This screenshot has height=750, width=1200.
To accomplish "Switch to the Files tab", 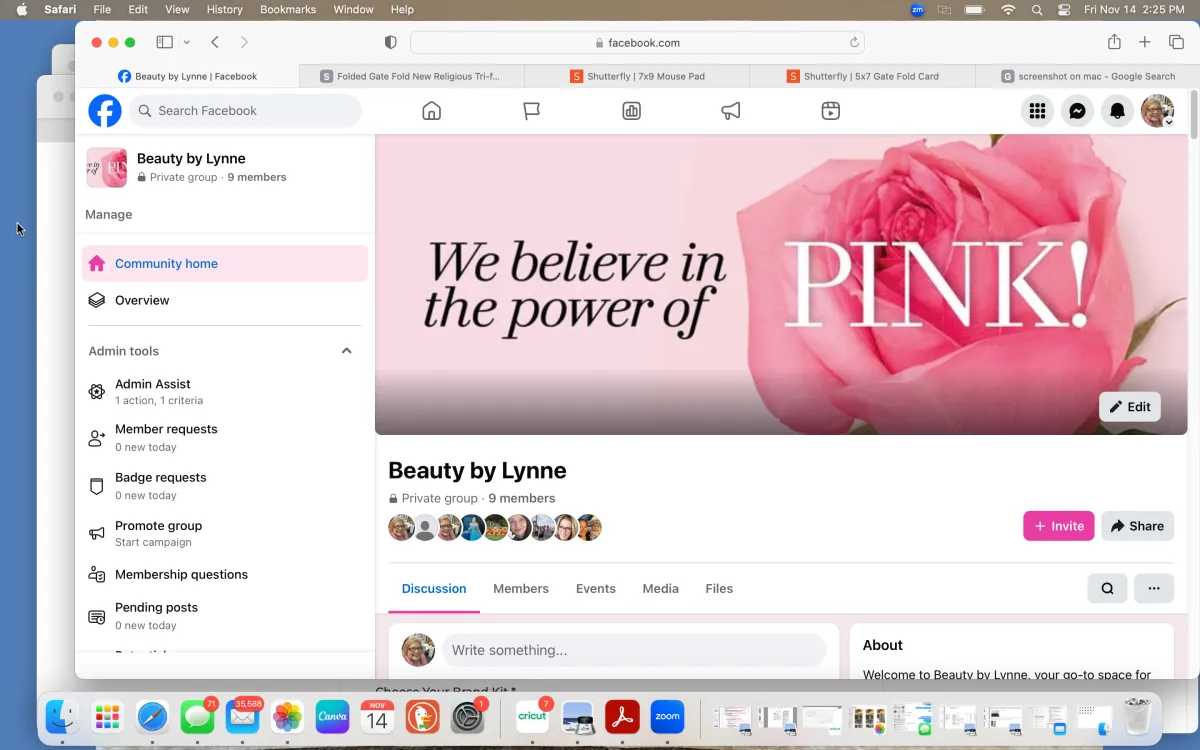I will point(719,589).
